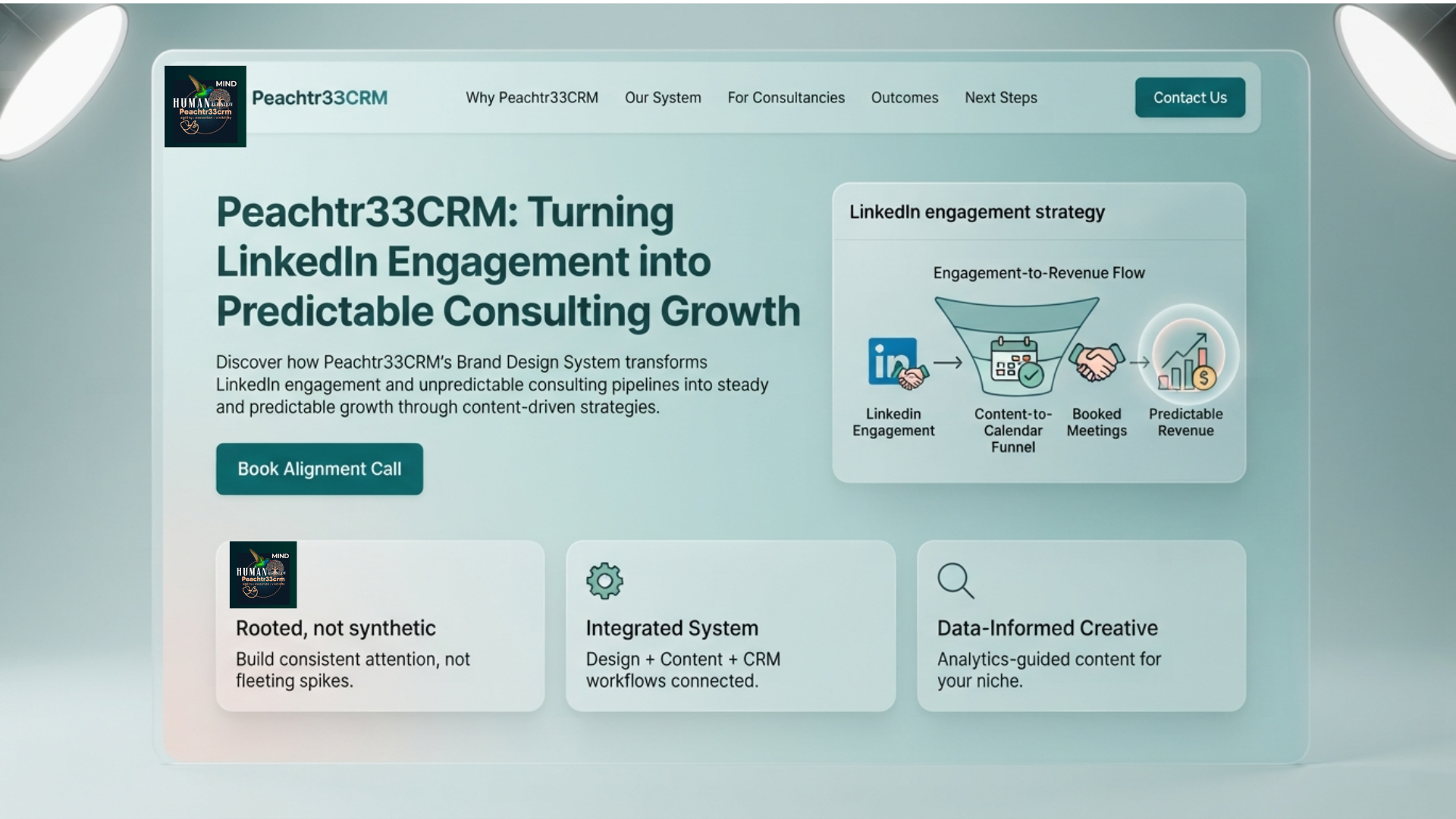
Task: Open the Outcomes navigation item
Action: pyautogui.click(x=905, y=98)
